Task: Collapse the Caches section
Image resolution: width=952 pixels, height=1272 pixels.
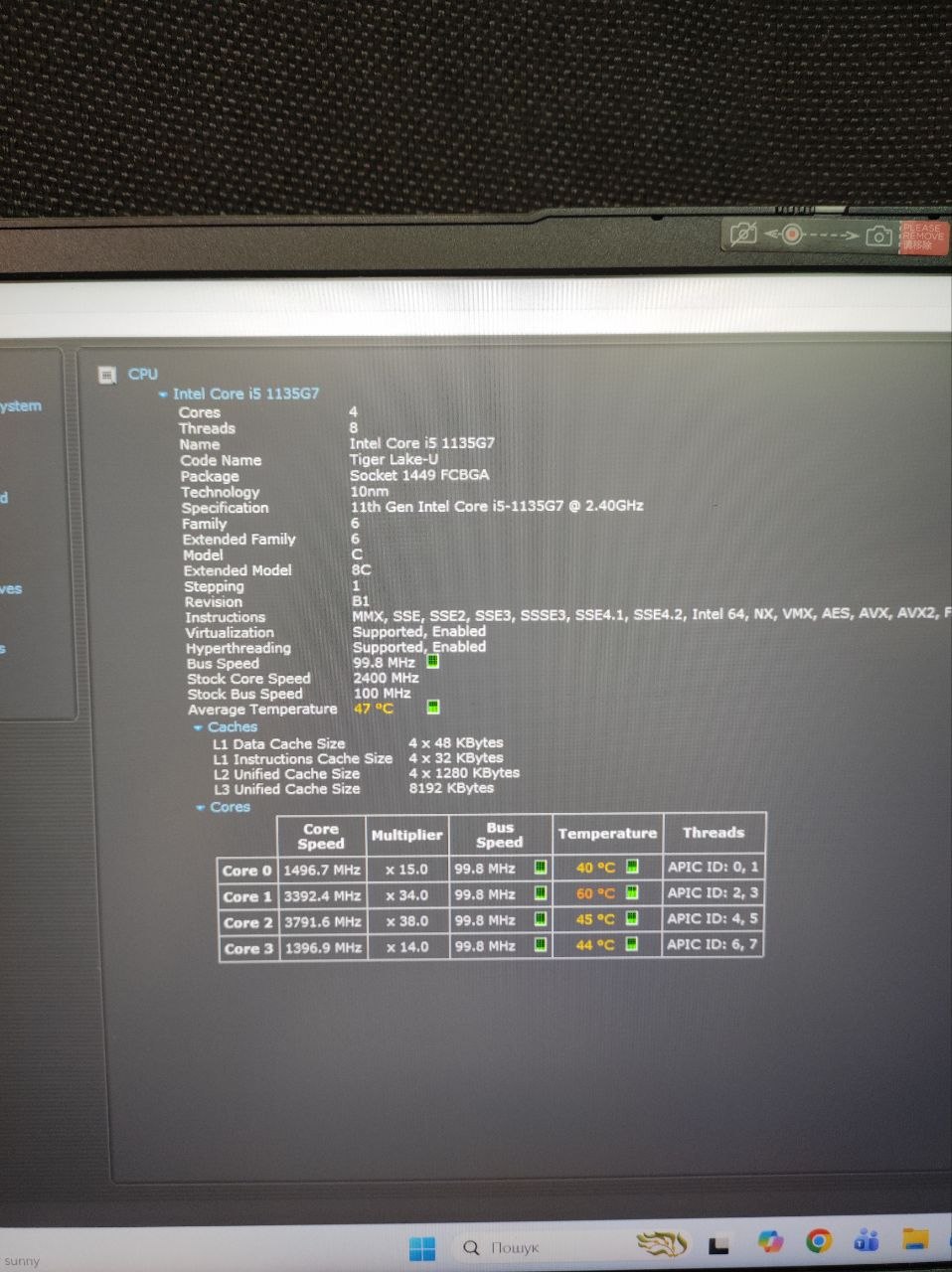Action: (x=198, y=727)
